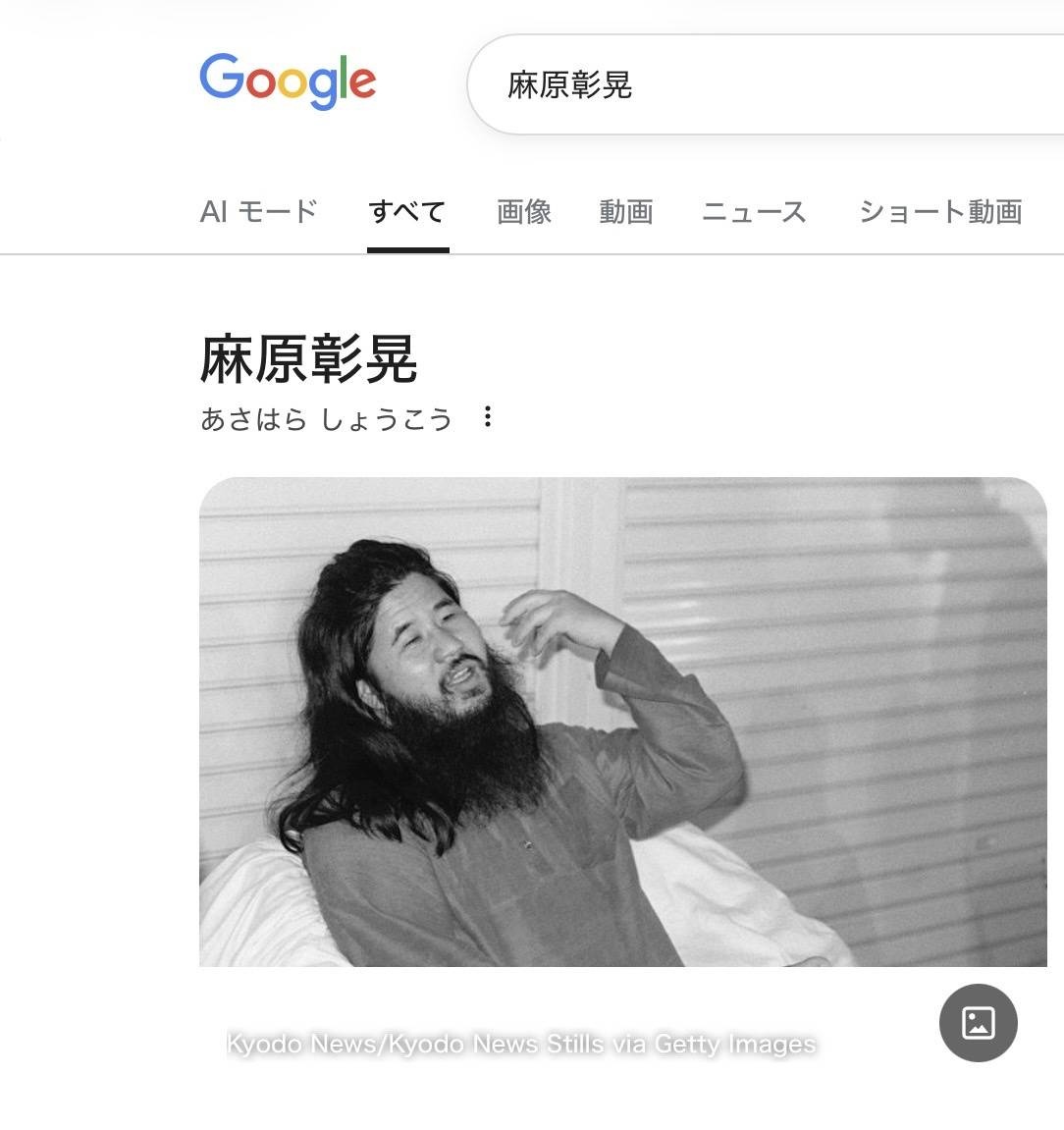Open the 動画 results tab
This screenshot has width=1064, height=1130.
click(627, 212)
